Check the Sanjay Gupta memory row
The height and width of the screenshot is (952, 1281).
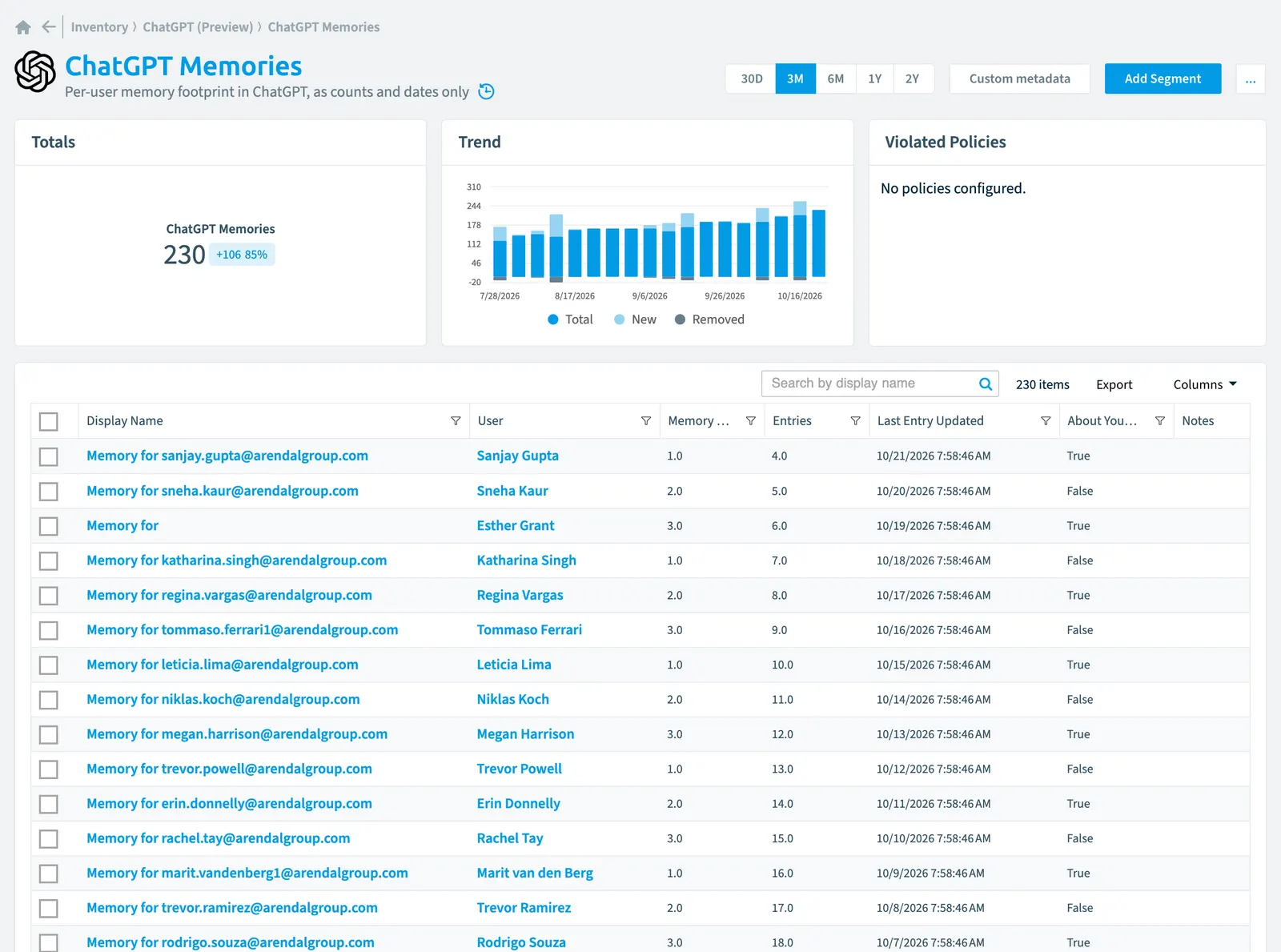(49, 456)
